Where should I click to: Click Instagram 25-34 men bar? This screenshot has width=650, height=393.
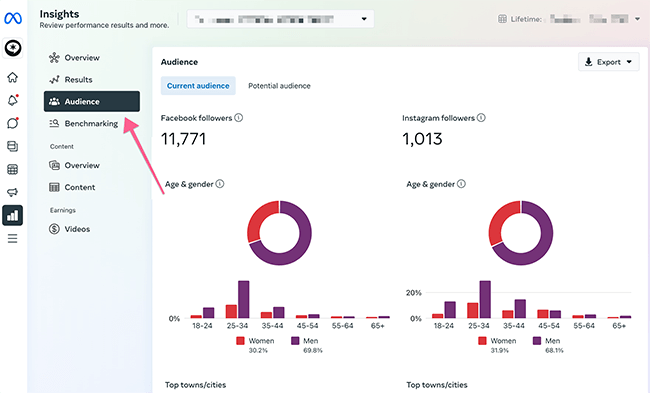[x=485, y=299]
